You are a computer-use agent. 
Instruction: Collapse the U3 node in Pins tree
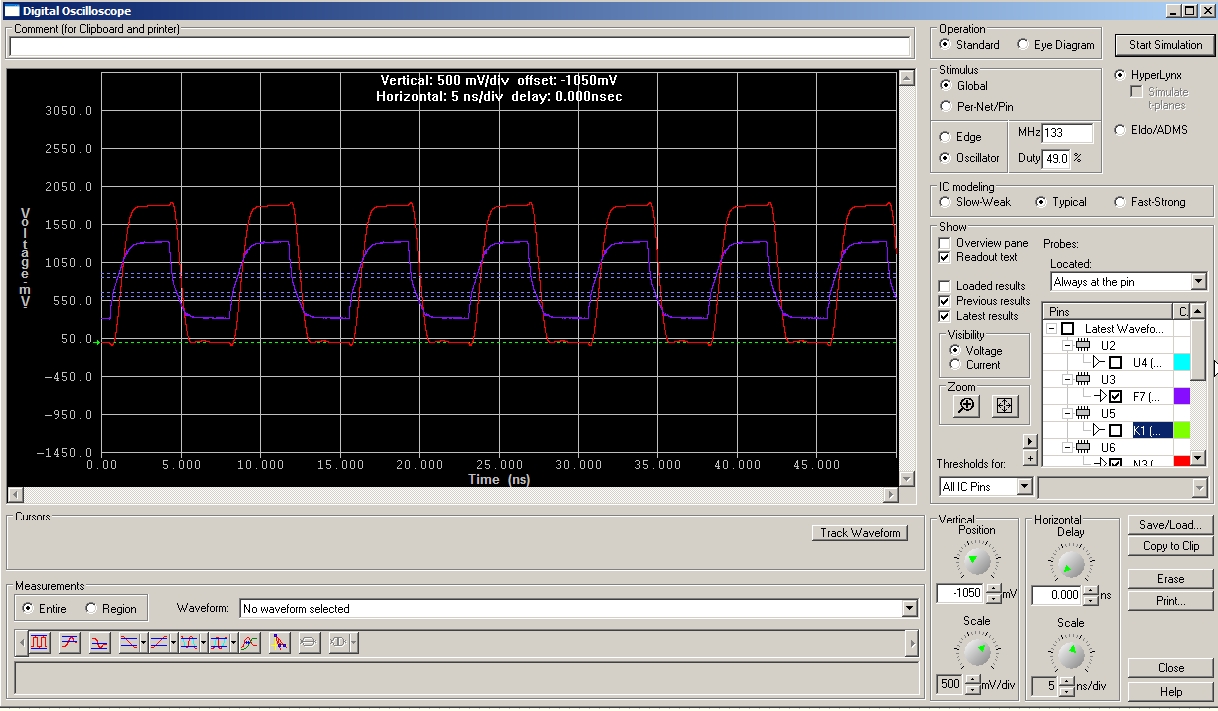pos(1067,380)
